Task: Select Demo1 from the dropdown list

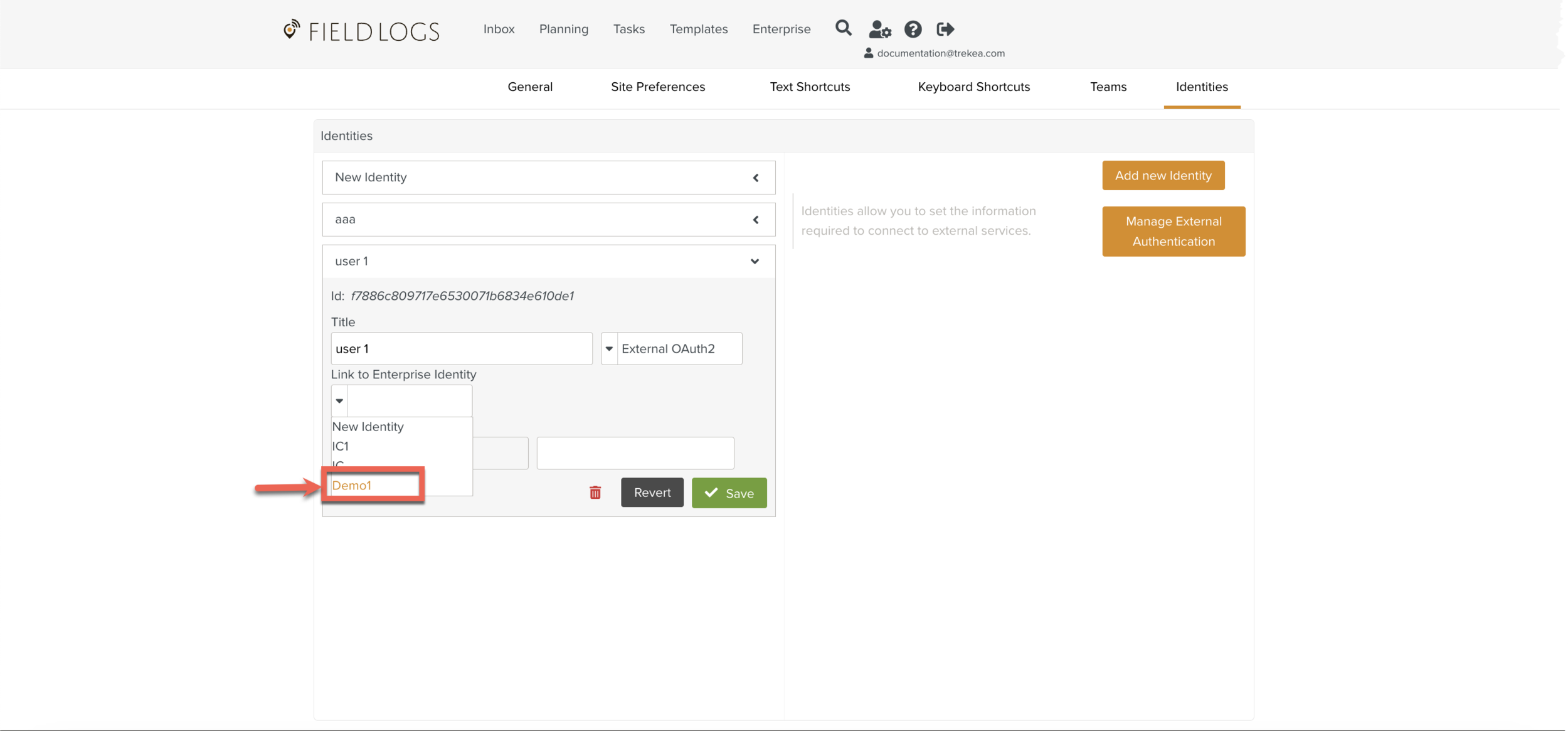Action: [x=352, y=485]
